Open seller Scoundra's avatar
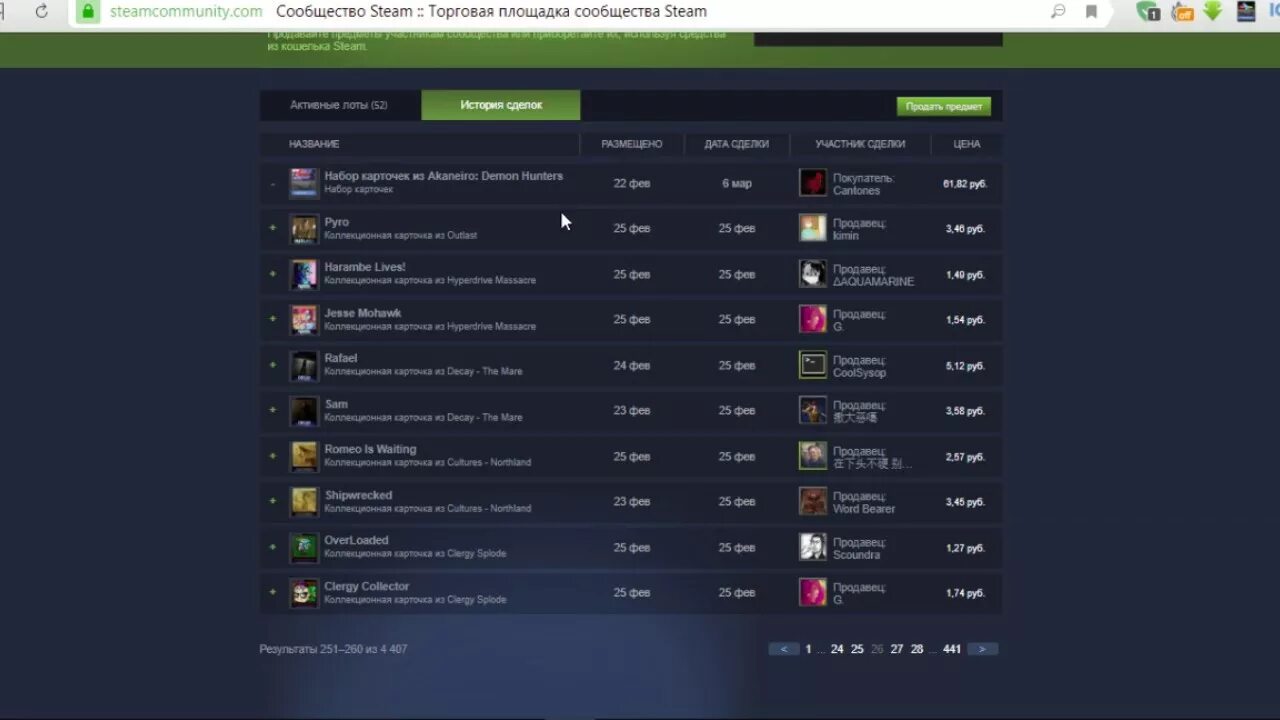The width and height of the screenshot is (1280, 720). click(813, 547)
